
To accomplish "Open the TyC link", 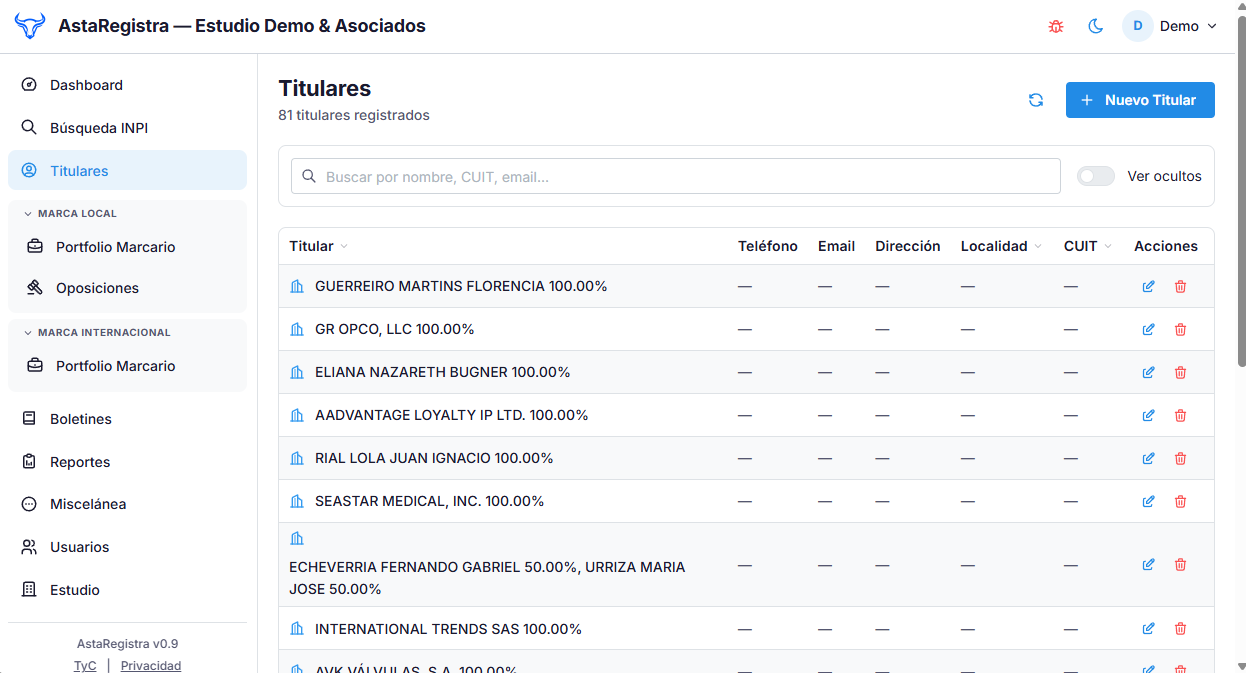I will [x=85, y=665].
